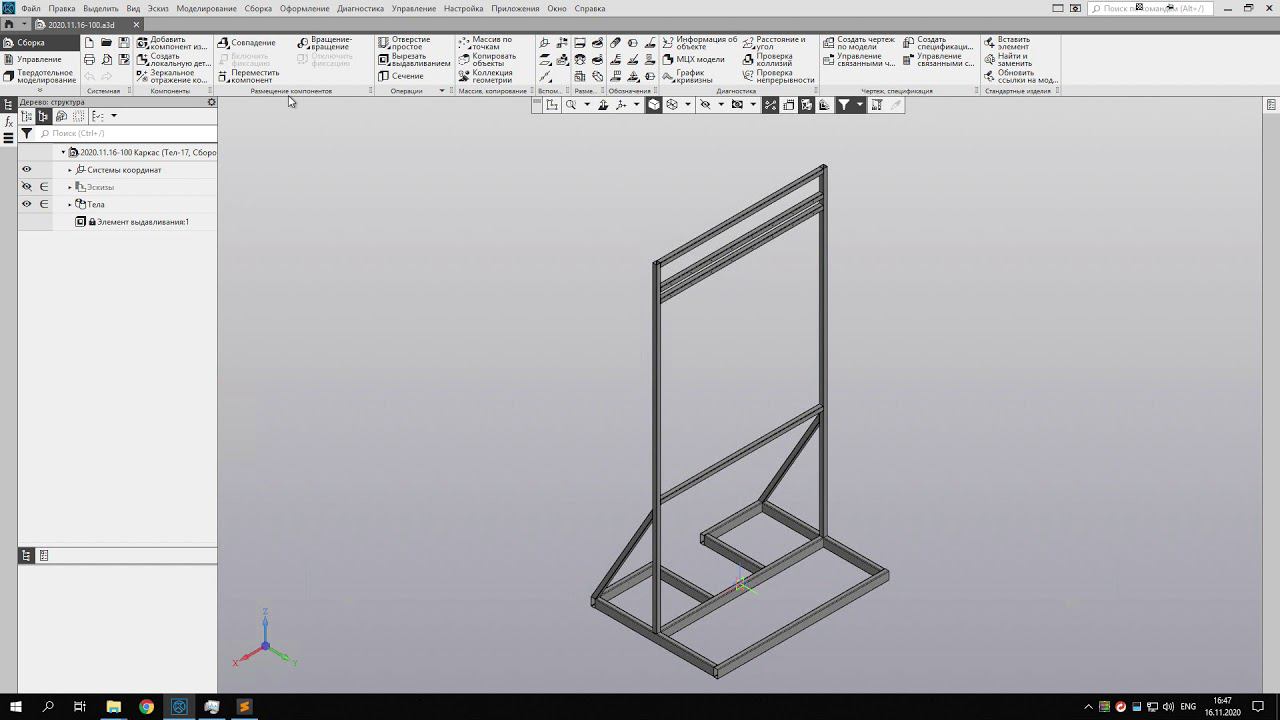The height and width of the screenshot is (720, 1280).
Task: Click the Print icon in the Системная group
Action: [x=89, y=60]
